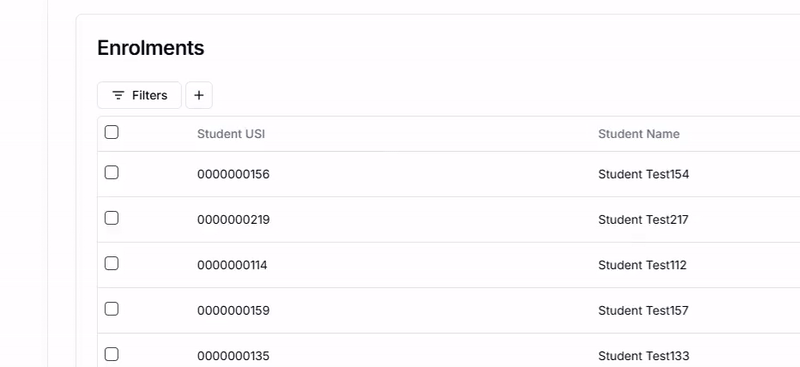800x367 pixels.
Task: Click the Student Test133 name cell
Action: tap(643, 356)
